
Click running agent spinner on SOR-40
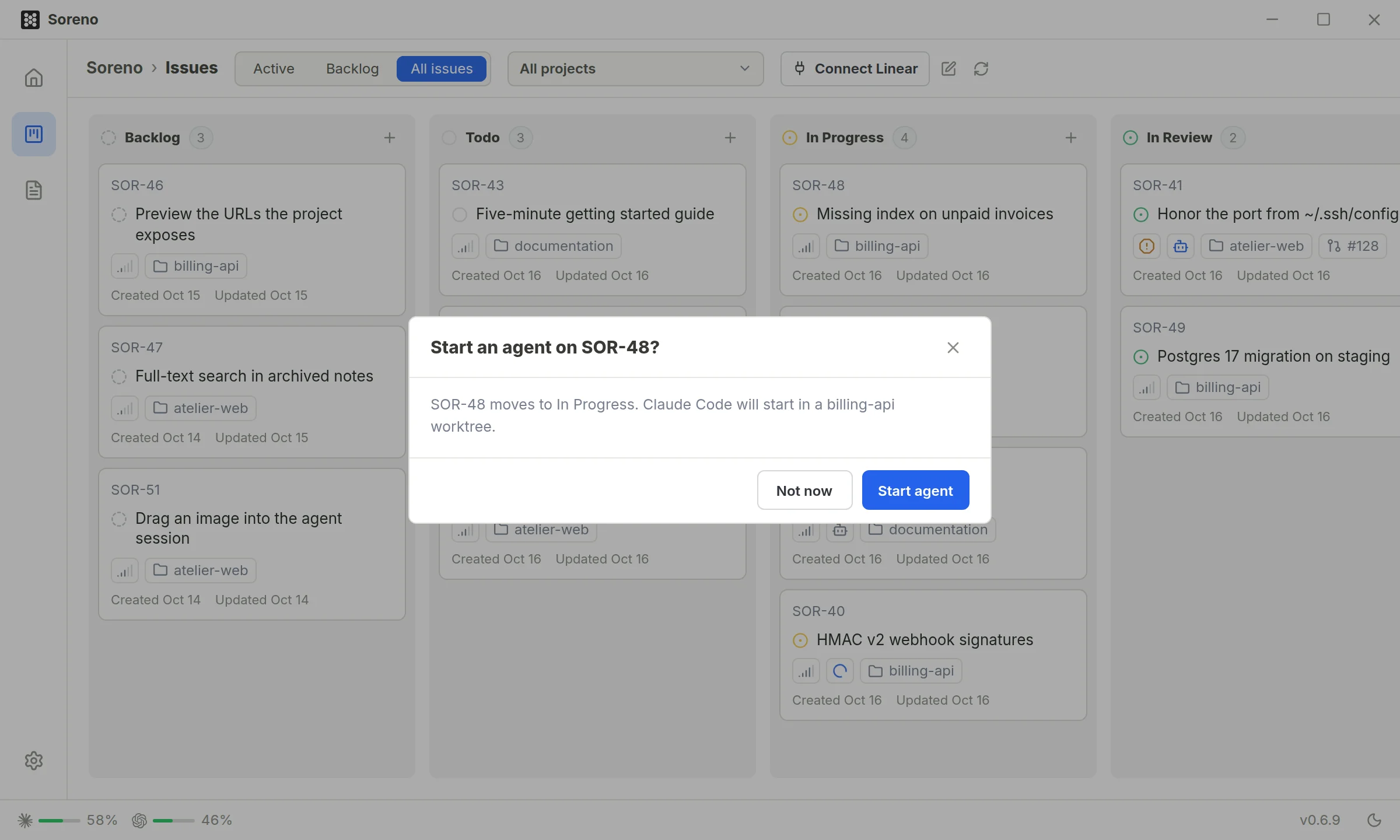[840, 671]
